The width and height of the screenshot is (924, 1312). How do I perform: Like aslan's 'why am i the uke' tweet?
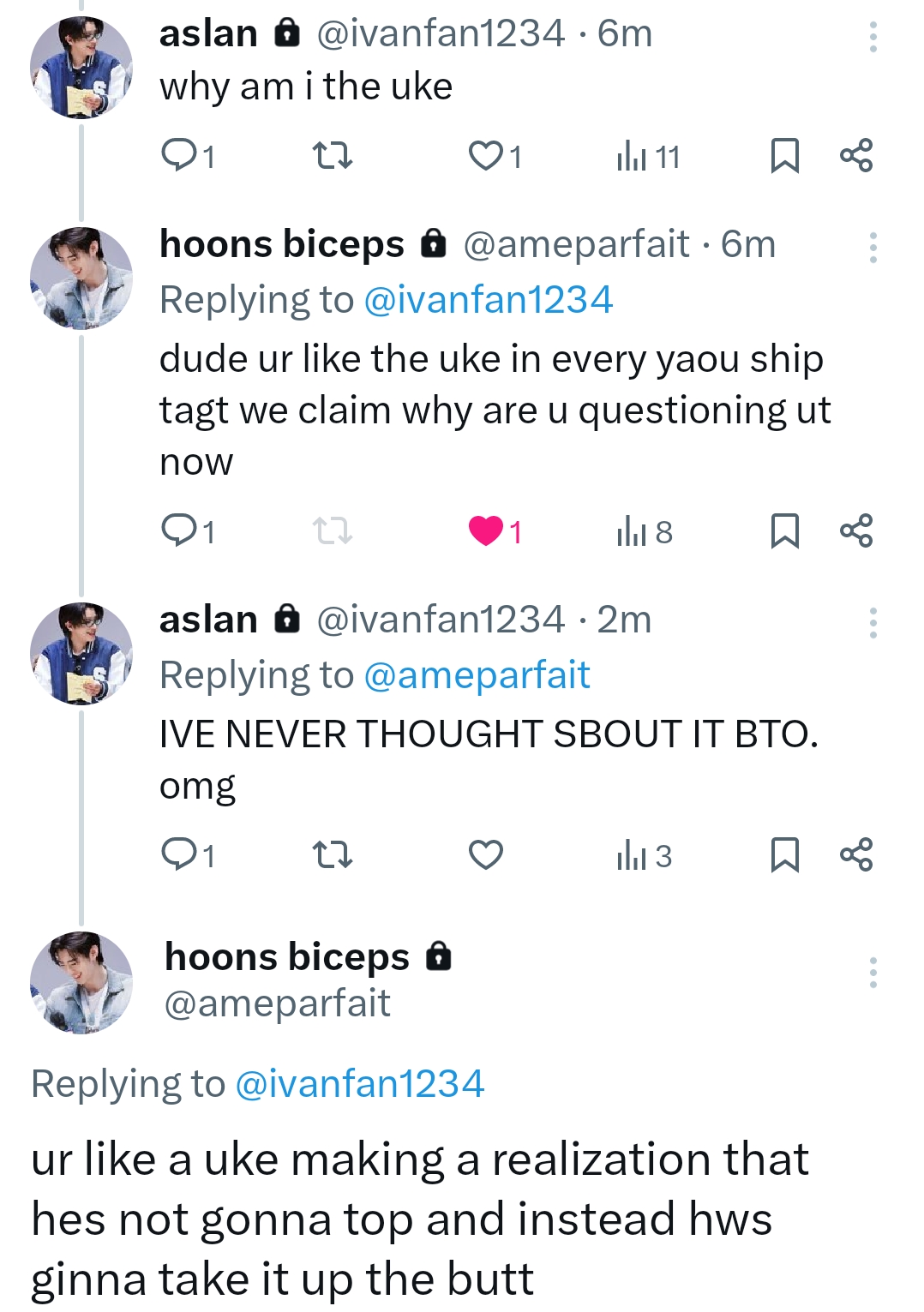pyautogui.click(x=485, y=155)
